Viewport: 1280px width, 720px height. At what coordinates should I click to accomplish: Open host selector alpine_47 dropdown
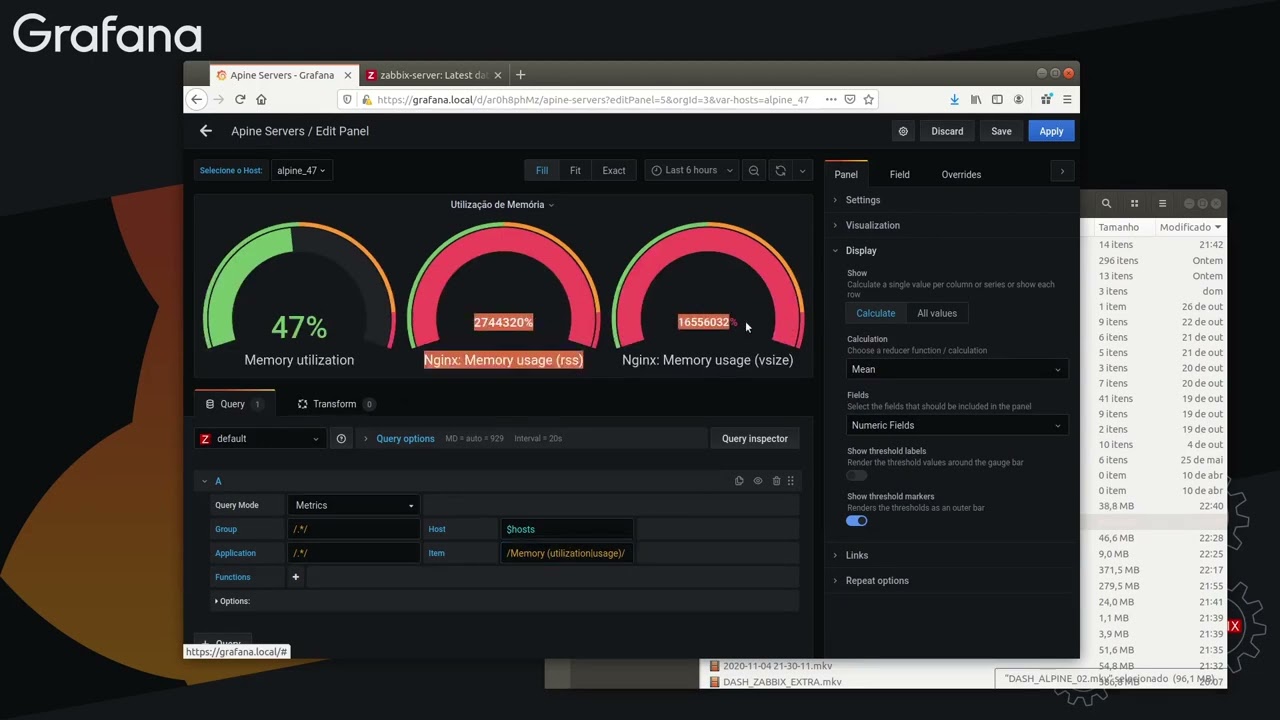301,170
